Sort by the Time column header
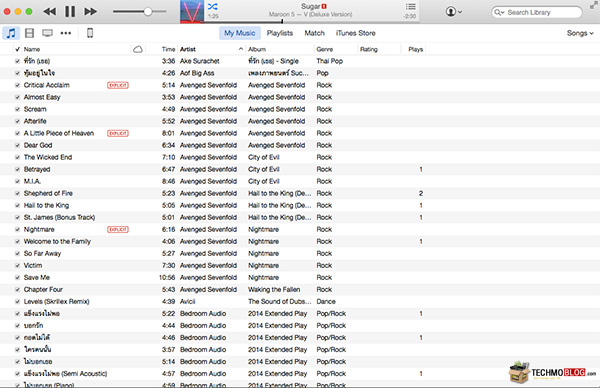600x388 pixels. [x=168, y=49]
